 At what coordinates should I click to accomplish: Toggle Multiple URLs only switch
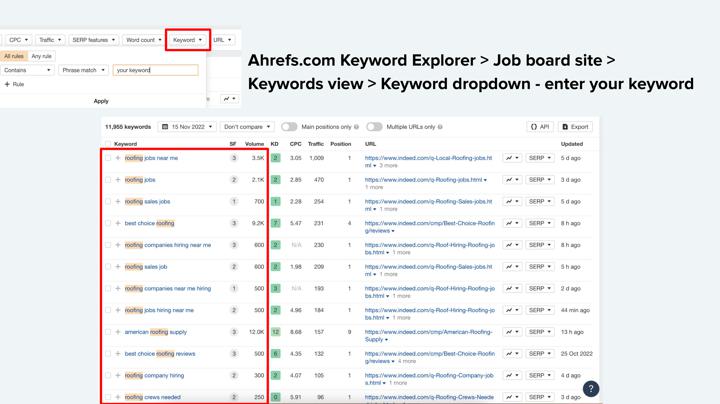(374, 127)
